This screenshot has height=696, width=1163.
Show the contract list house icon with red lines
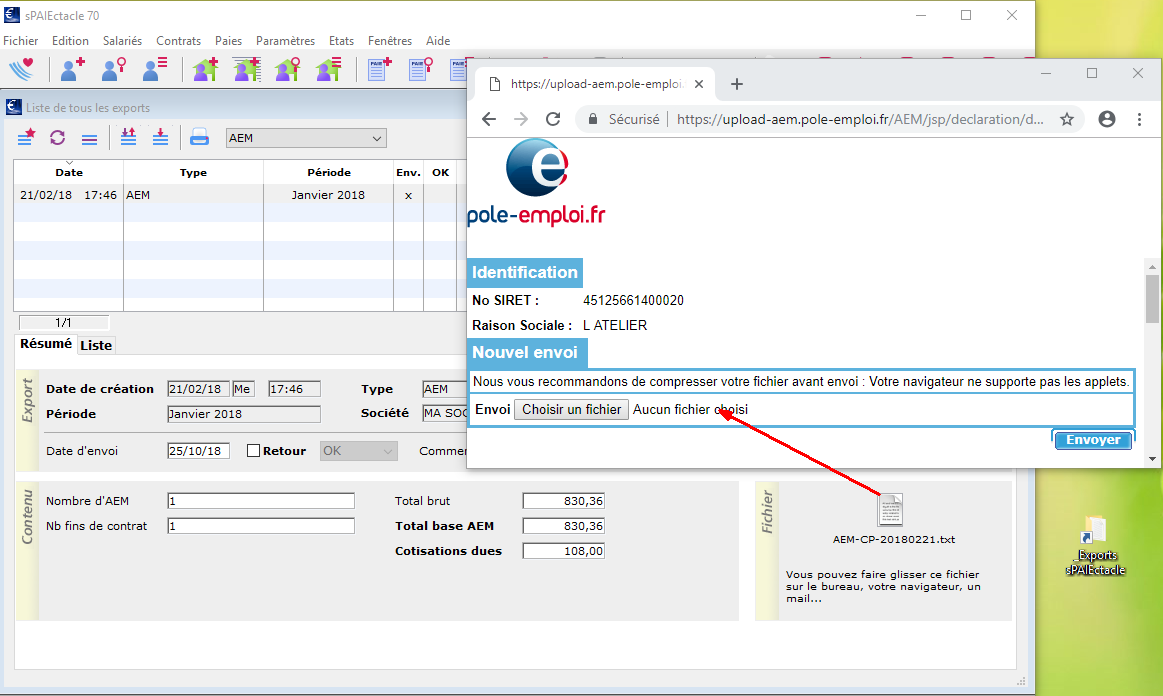(328, 69)
